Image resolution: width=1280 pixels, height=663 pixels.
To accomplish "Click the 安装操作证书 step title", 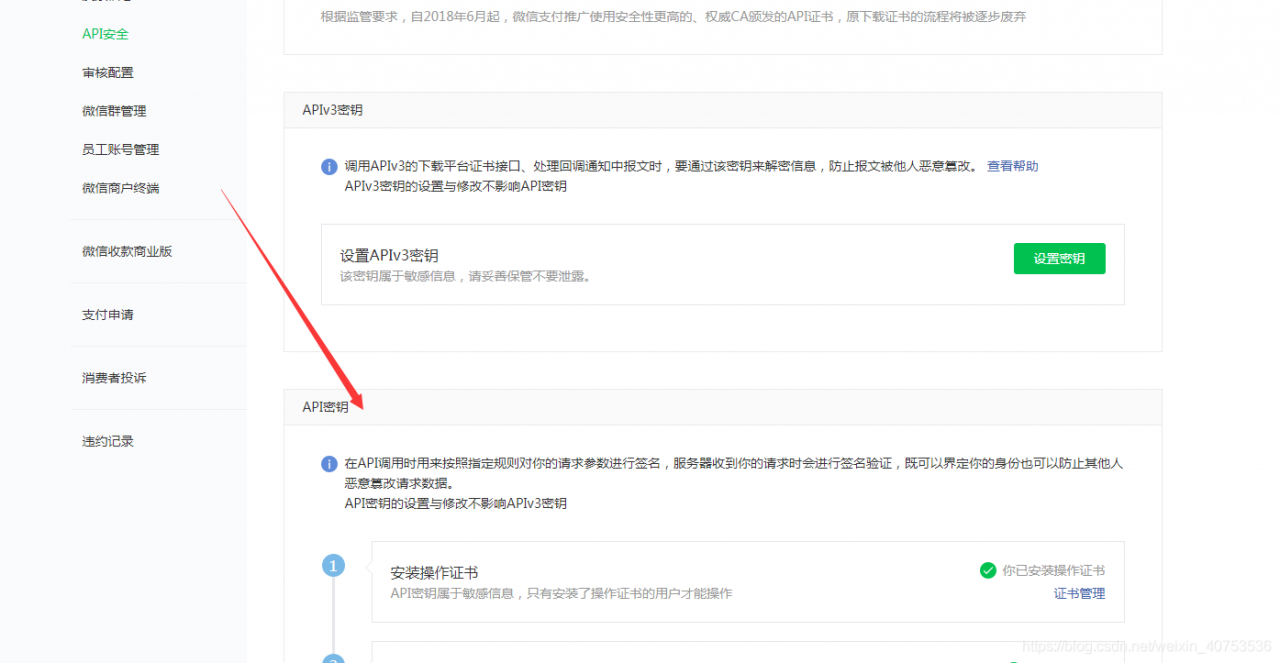I will tap(434, 572).
